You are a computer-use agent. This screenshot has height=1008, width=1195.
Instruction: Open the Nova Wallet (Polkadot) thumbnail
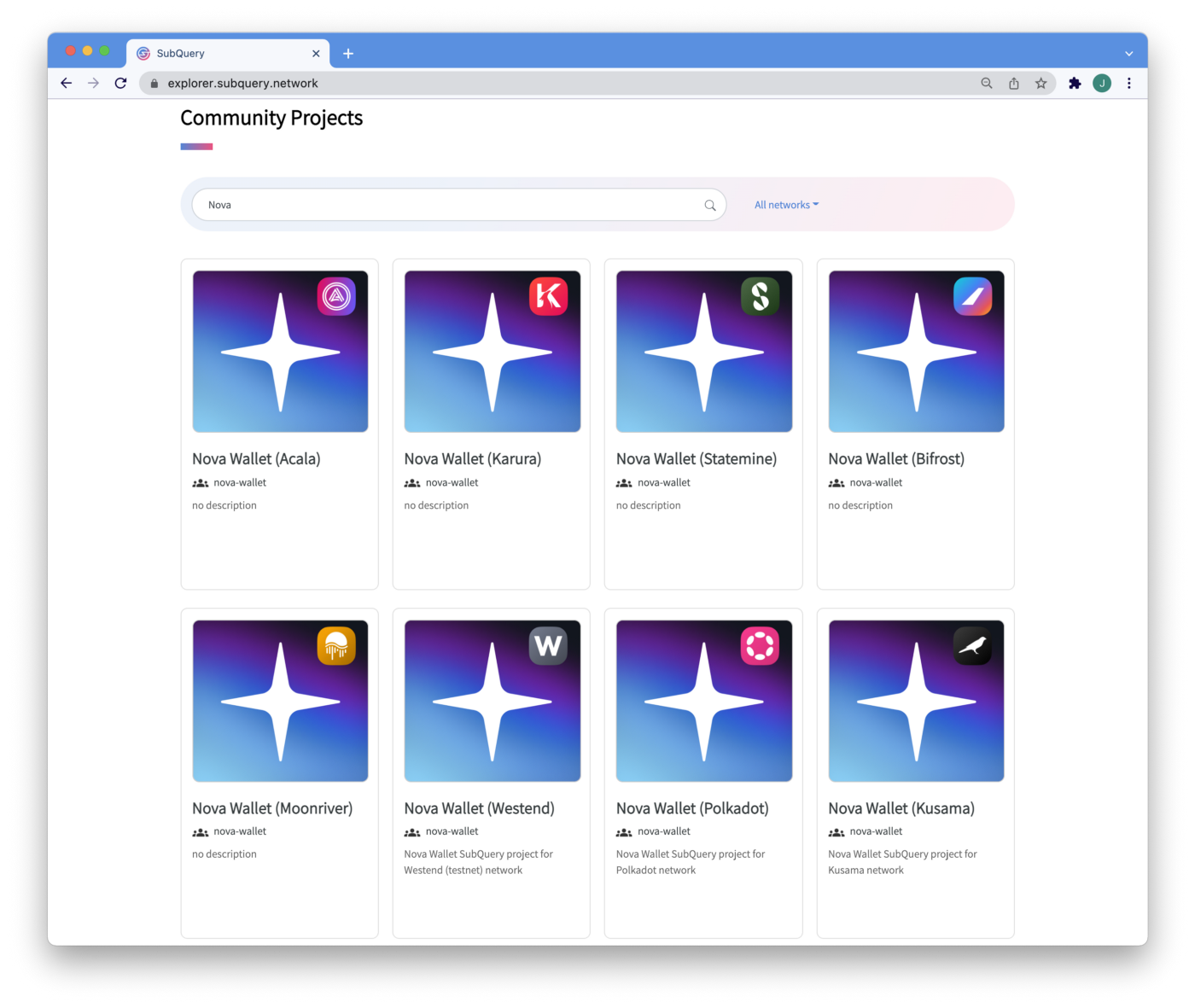point(704,701)
